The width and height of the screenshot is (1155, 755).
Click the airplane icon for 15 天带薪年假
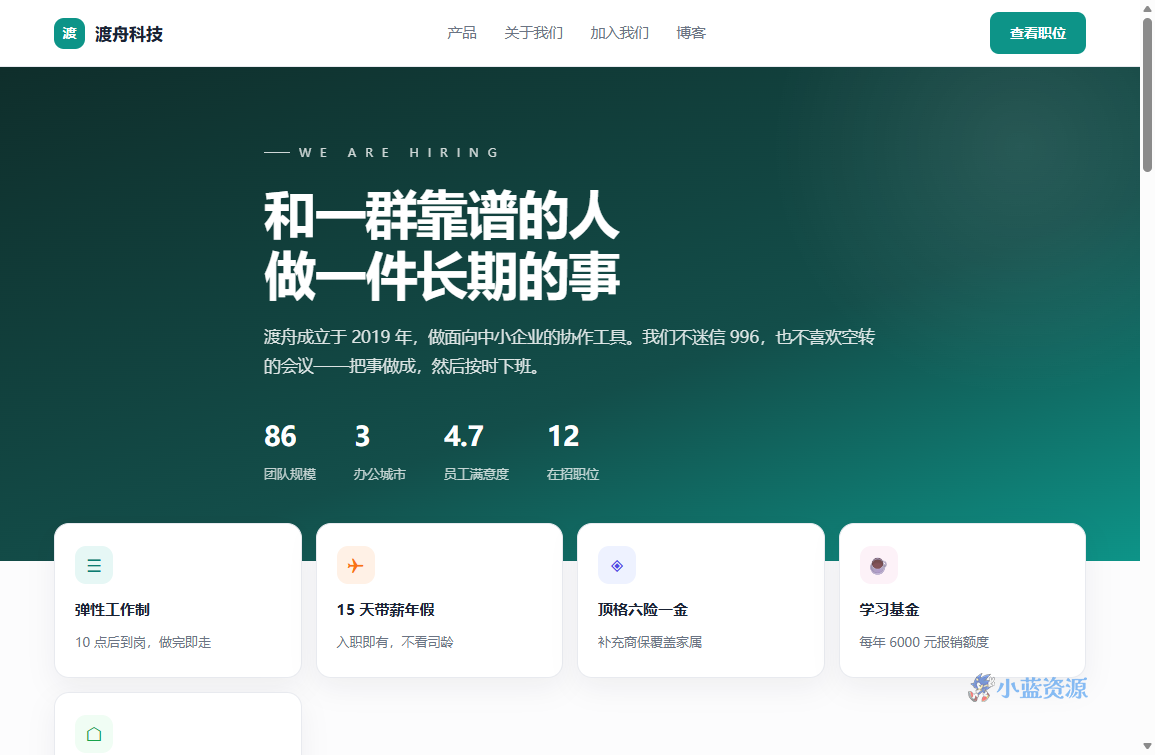click(x=356, y=565)
